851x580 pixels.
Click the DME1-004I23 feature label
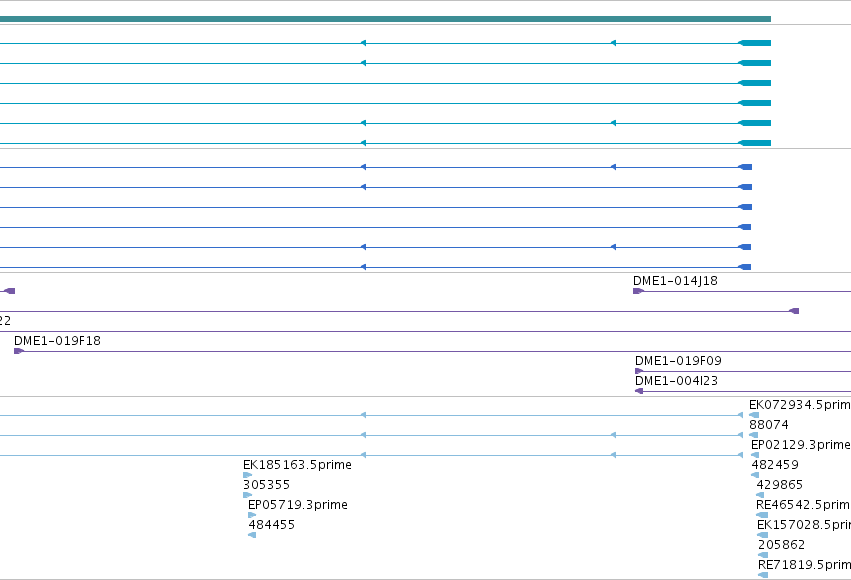pyautogui.click(x=676, y=381)
